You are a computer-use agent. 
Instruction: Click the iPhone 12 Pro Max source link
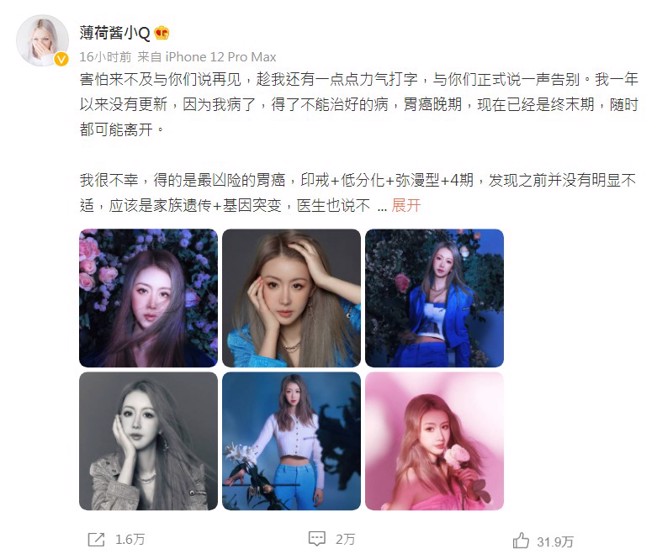[220, 56]
